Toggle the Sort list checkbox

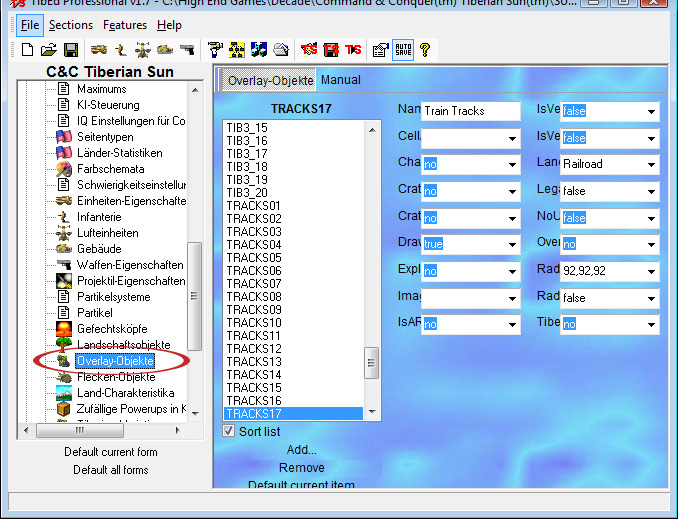[x=229, y=431]
